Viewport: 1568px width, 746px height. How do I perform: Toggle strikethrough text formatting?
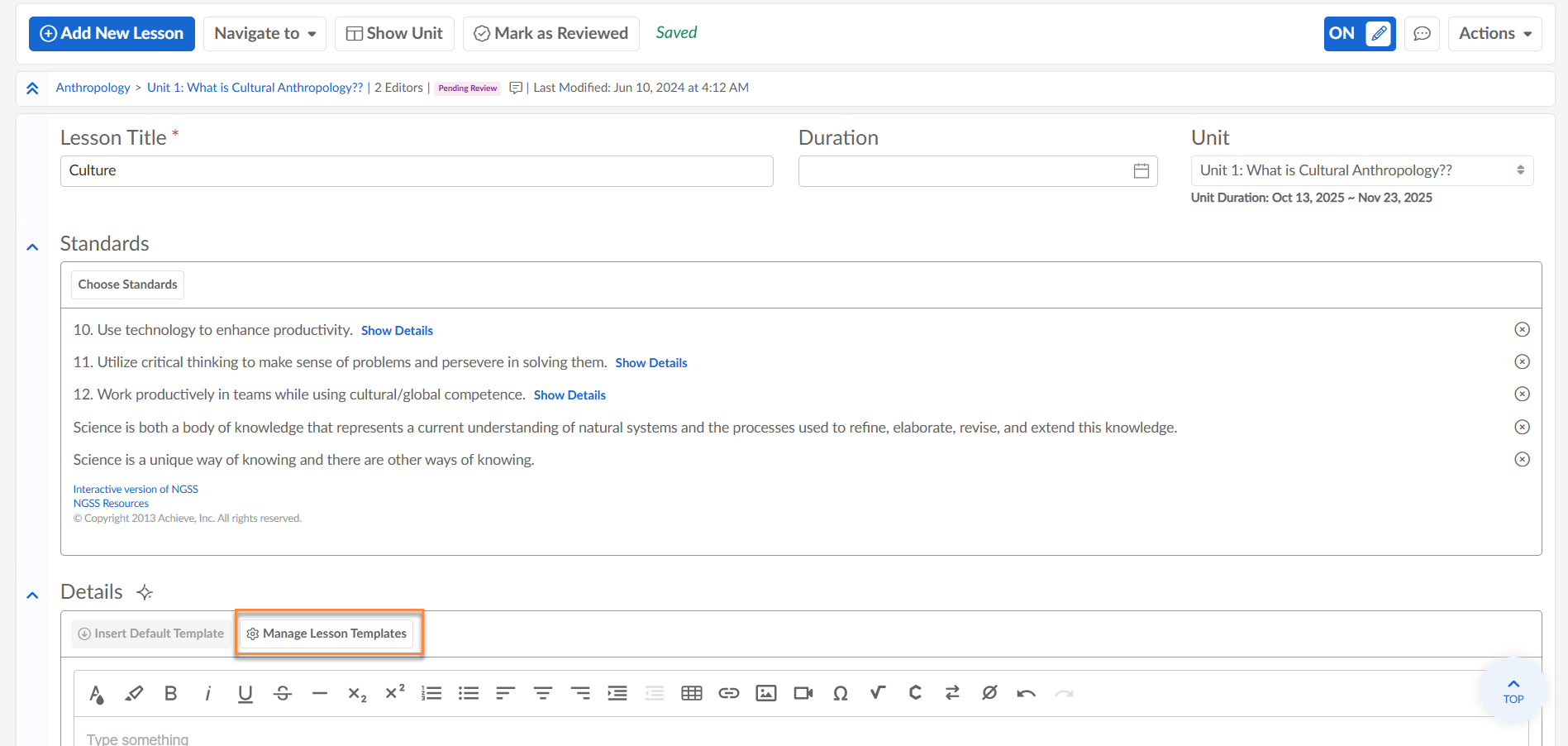point(283,693)
